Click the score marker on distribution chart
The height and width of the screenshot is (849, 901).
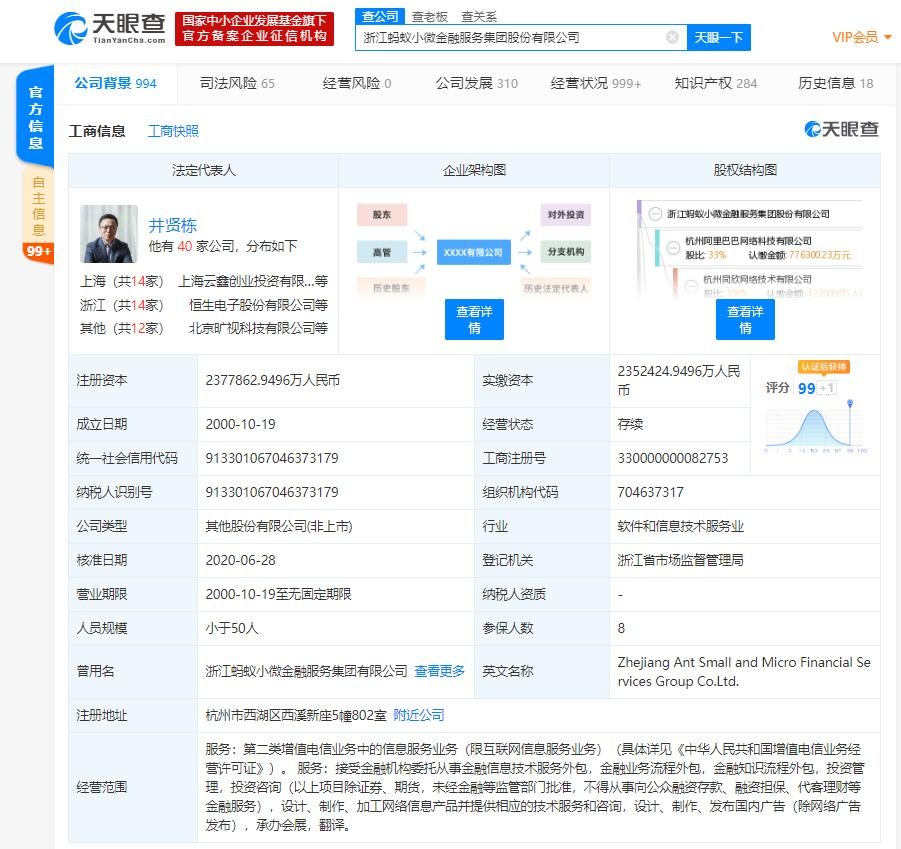(850, 403)
